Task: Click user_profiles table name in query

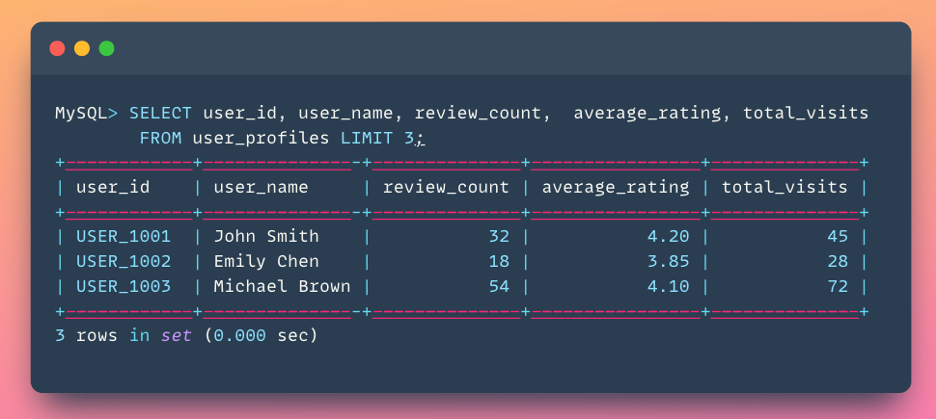Action: tap(261, 139)
